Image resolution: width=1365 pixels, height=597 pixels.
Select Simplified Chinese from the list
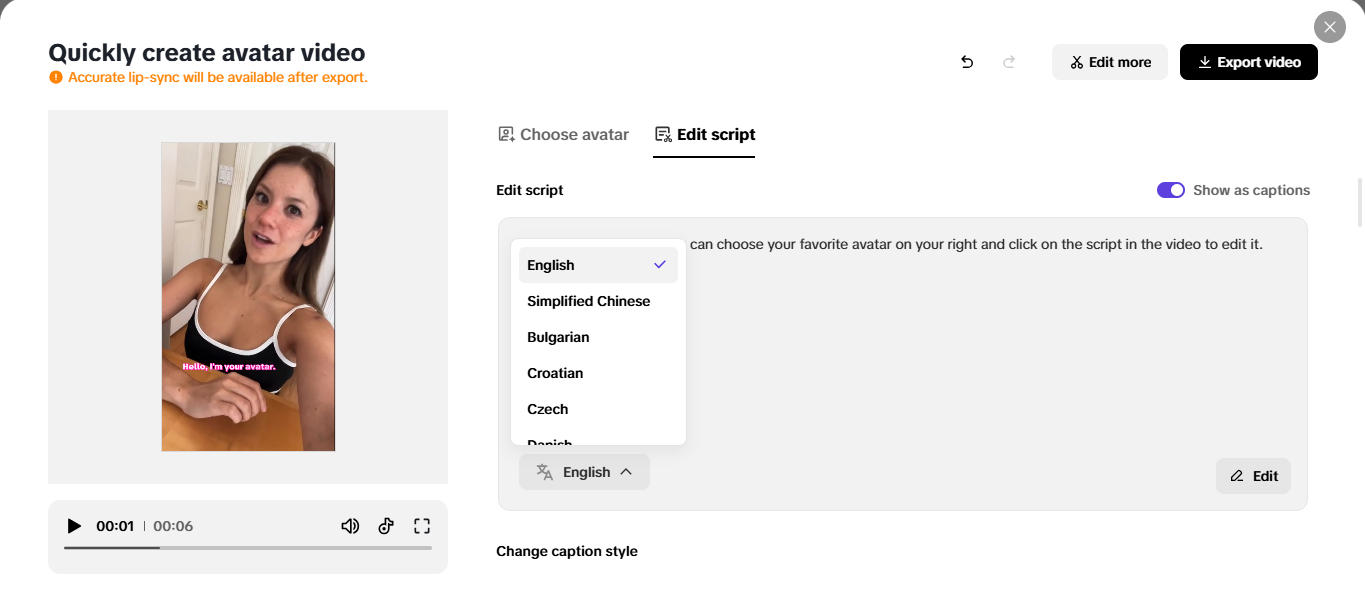coord(588,300)
